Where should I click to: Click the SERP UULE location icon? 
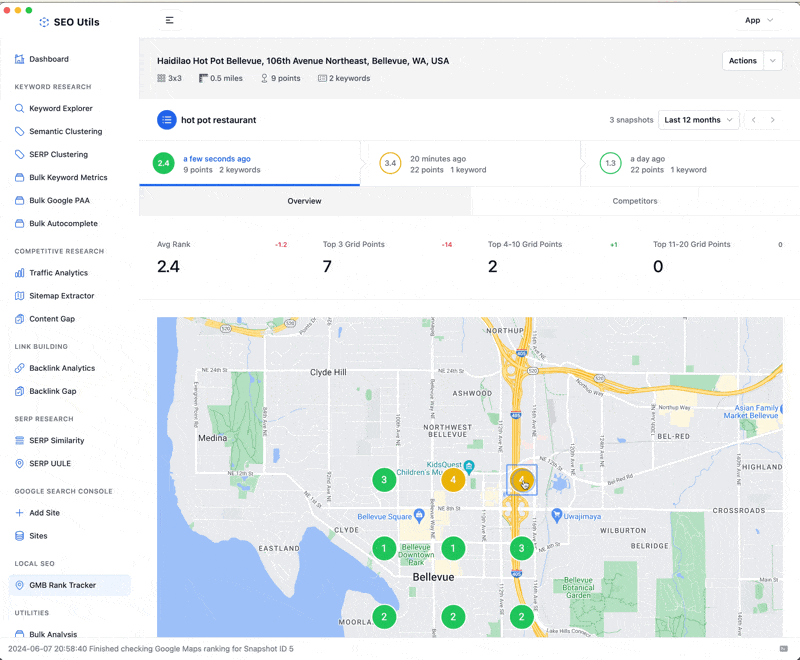pyautogui.click(x=20, y=464)
